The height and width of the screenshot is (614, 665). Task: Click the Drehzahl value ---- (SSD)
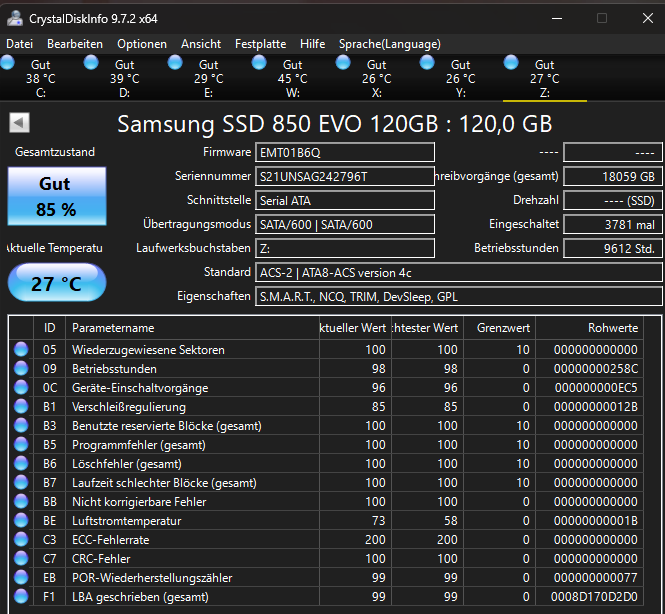tap(612, 200)
